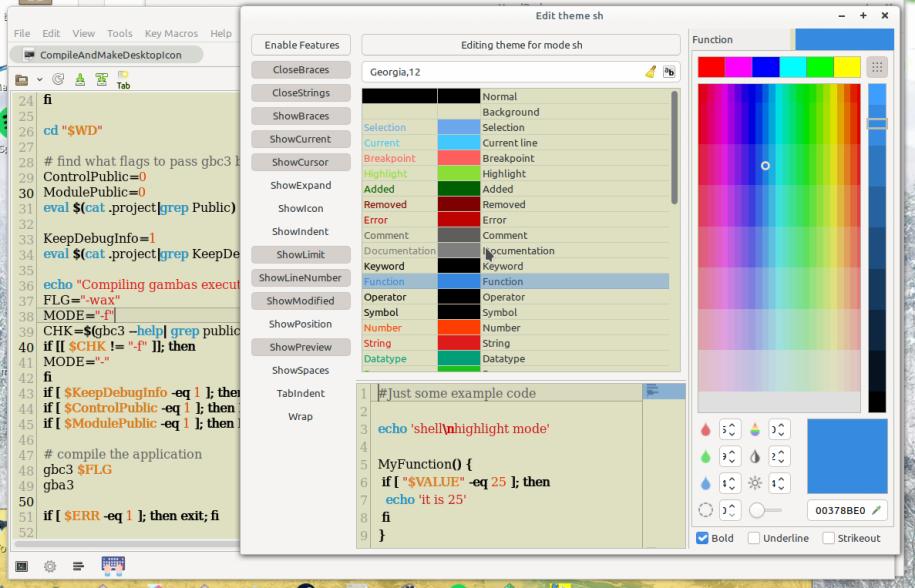The image size is (915, 588).
Task: Click the broom clear icon in font field
Action: point(650,72)
